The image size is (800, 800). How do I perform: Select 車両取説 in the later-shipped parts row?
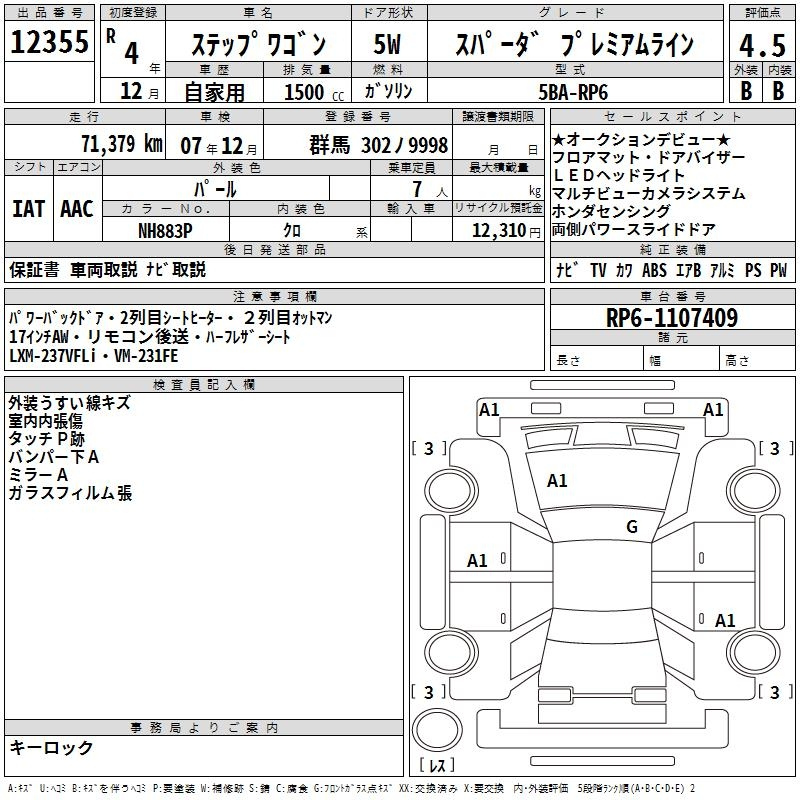[x=104, y=269]
